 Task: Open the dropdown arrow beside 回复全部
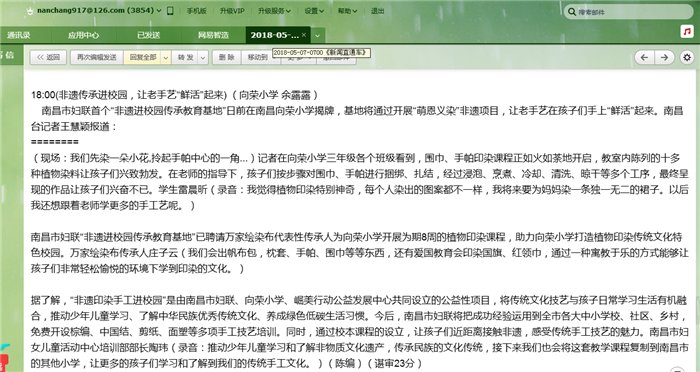166,58
